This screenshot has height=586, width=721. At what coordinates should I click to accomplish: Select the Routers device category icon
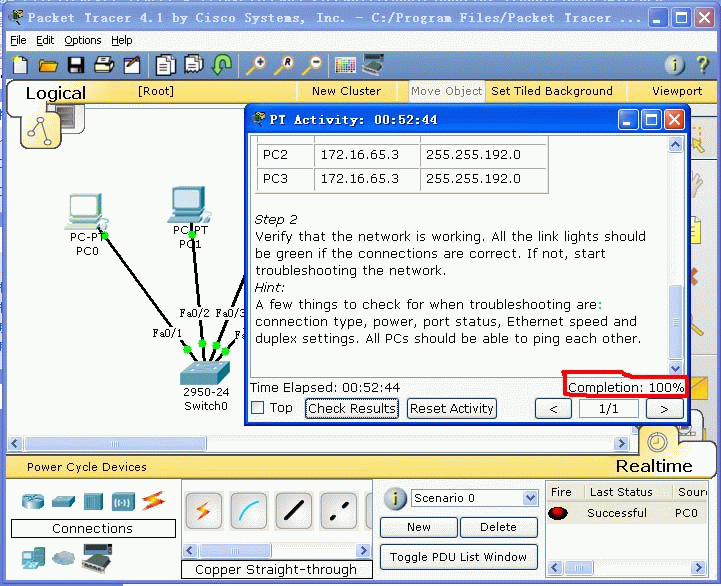[x=34, y=500]
